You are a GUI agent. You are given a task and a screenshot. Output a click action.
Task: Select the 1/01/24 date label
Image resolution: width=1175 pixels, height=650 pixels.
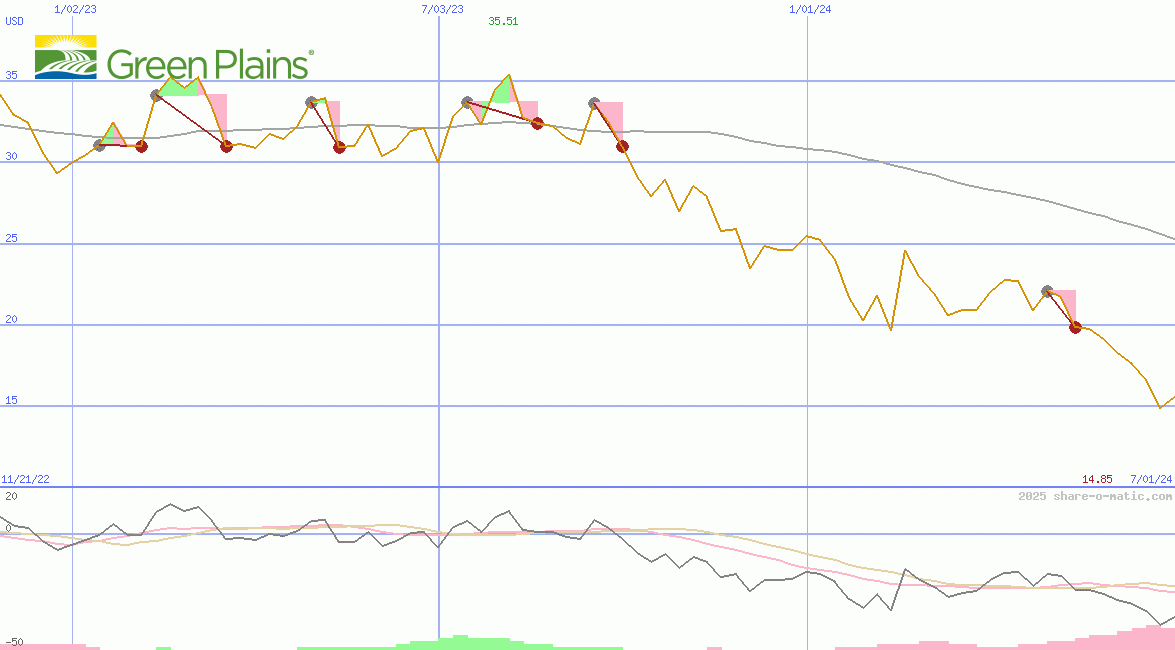tap(810, 9)
